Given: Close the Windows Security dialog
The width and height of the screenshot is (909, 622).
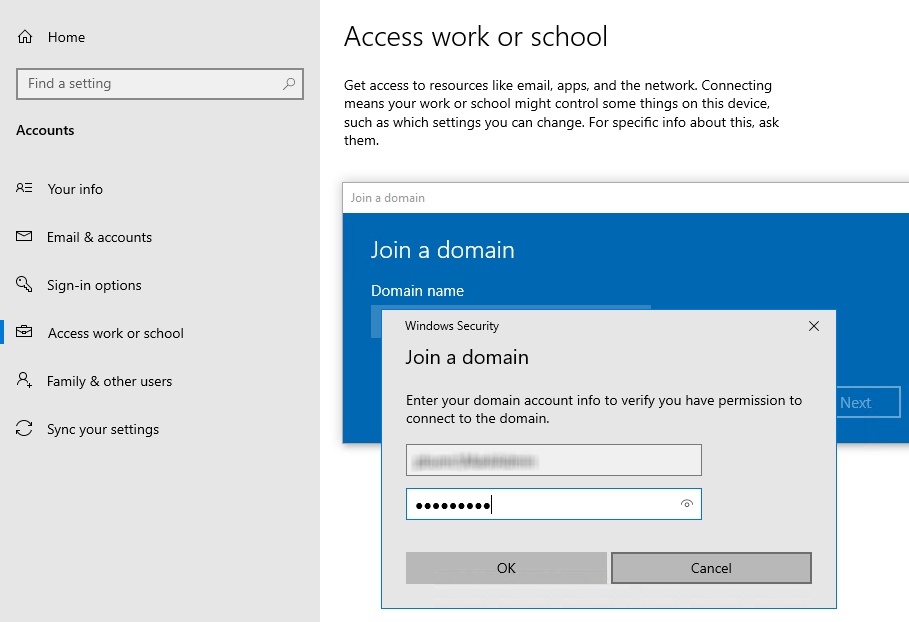Looking at the screenshot, I should (x=813, y=326).
